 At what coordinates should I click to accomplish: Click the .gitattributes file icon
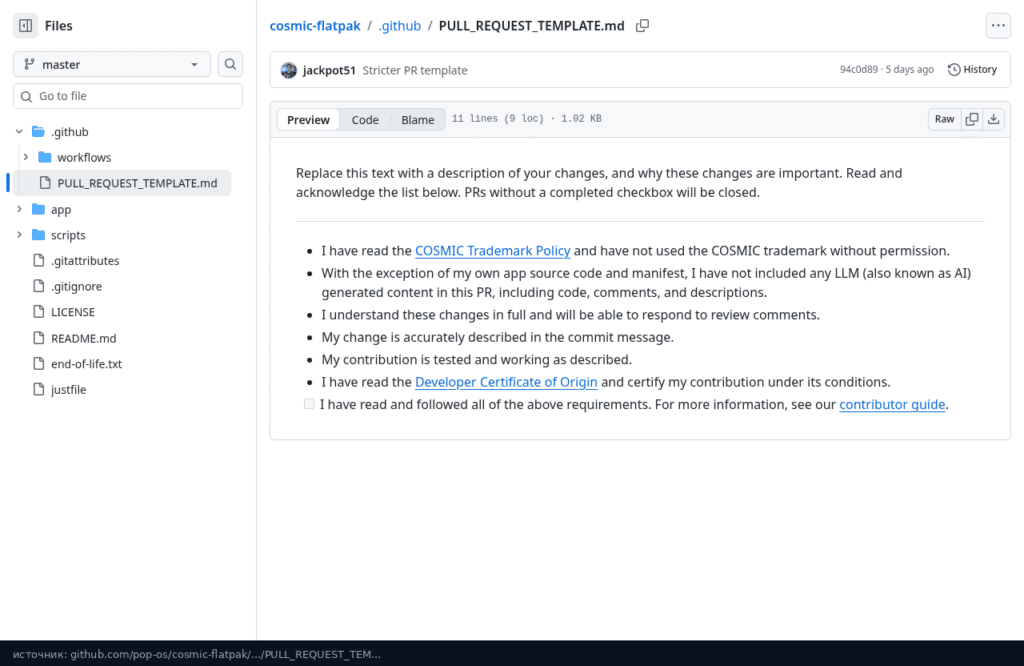pyautogui.click(x=39, y=261)
